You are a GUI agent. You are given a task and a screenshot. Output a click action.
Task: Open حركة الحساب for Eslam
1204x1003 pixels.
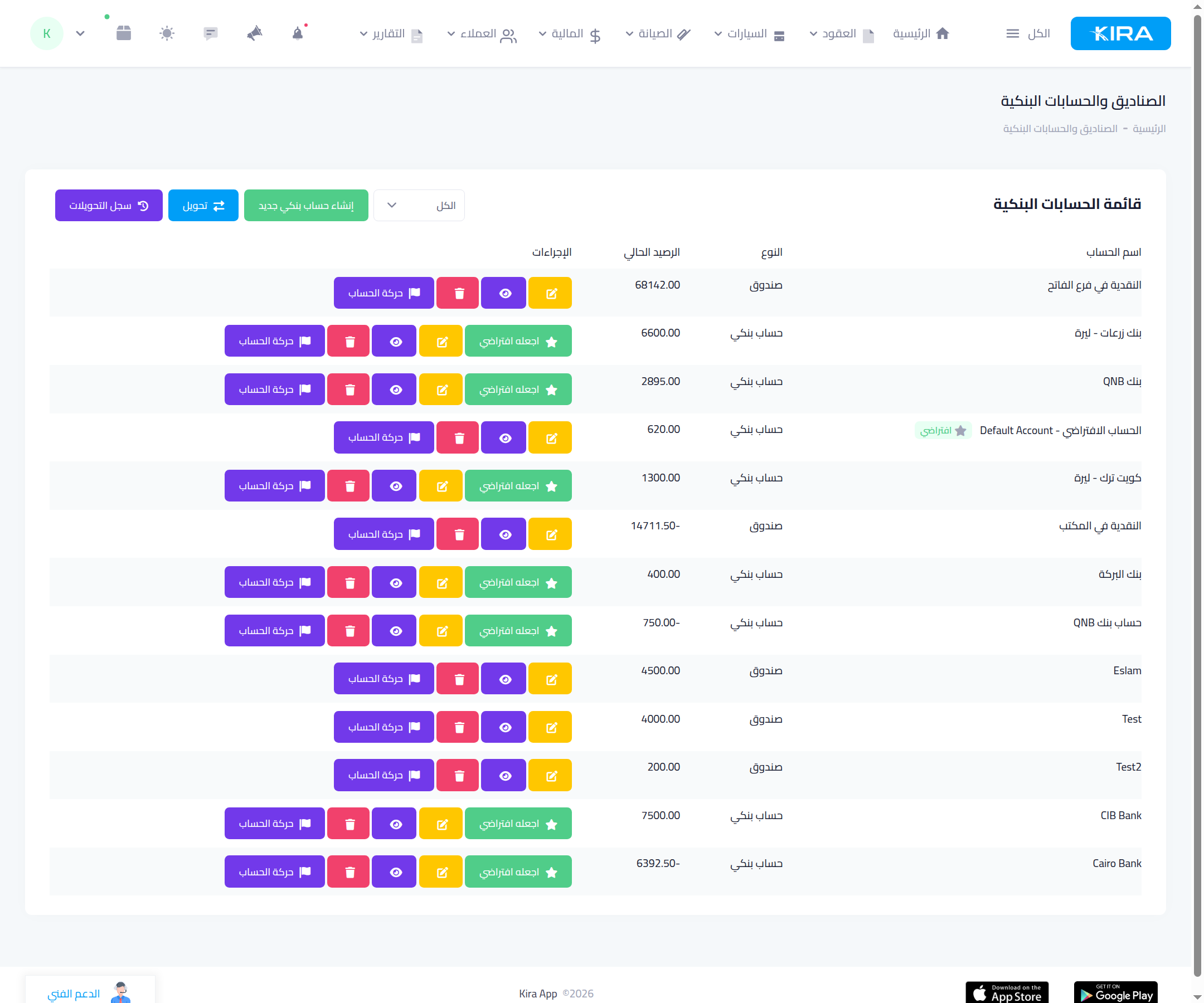(x=384, y=679)
